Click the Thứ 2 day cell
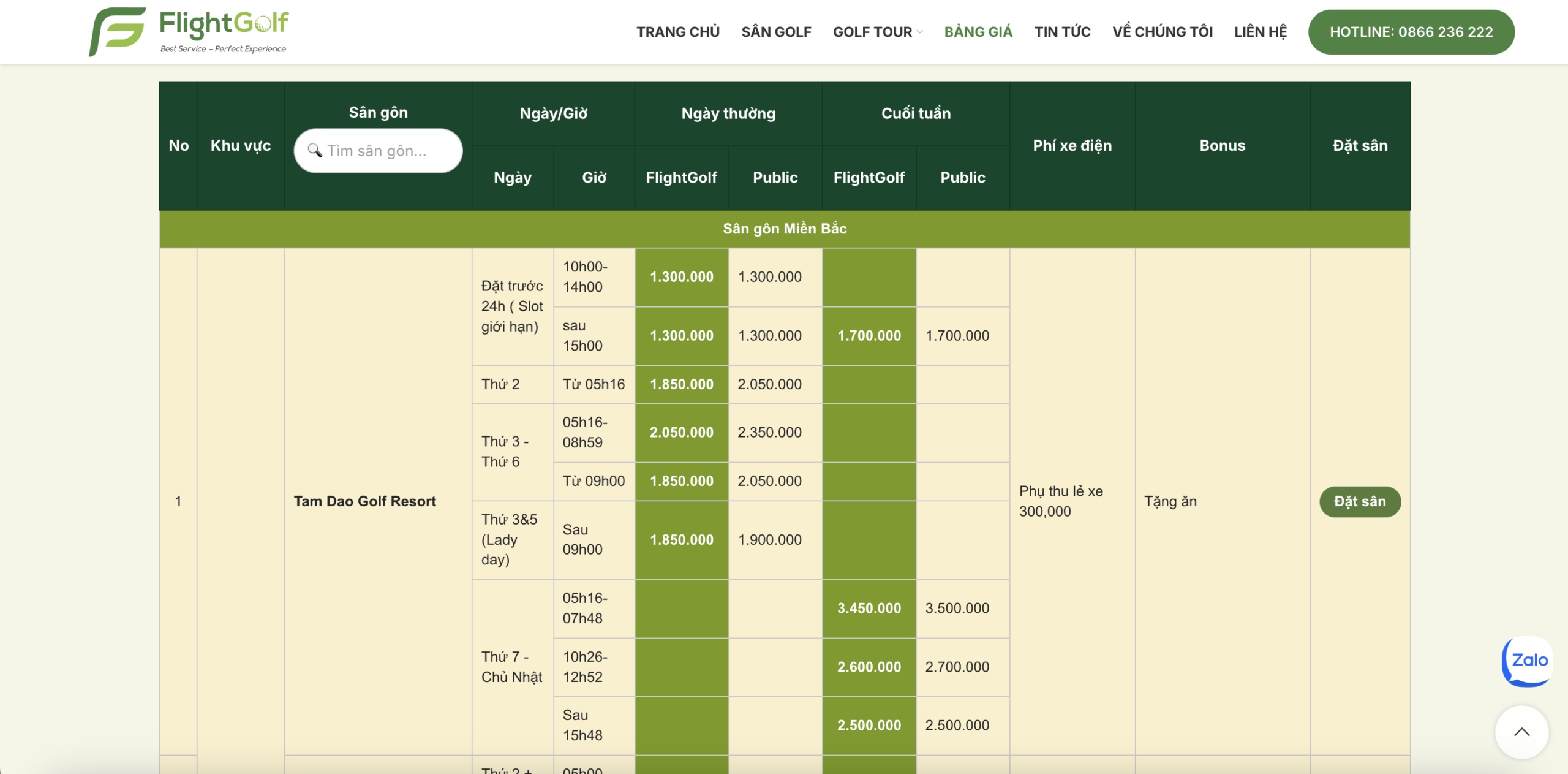The image size is (1568, 774). click(513, 384)
